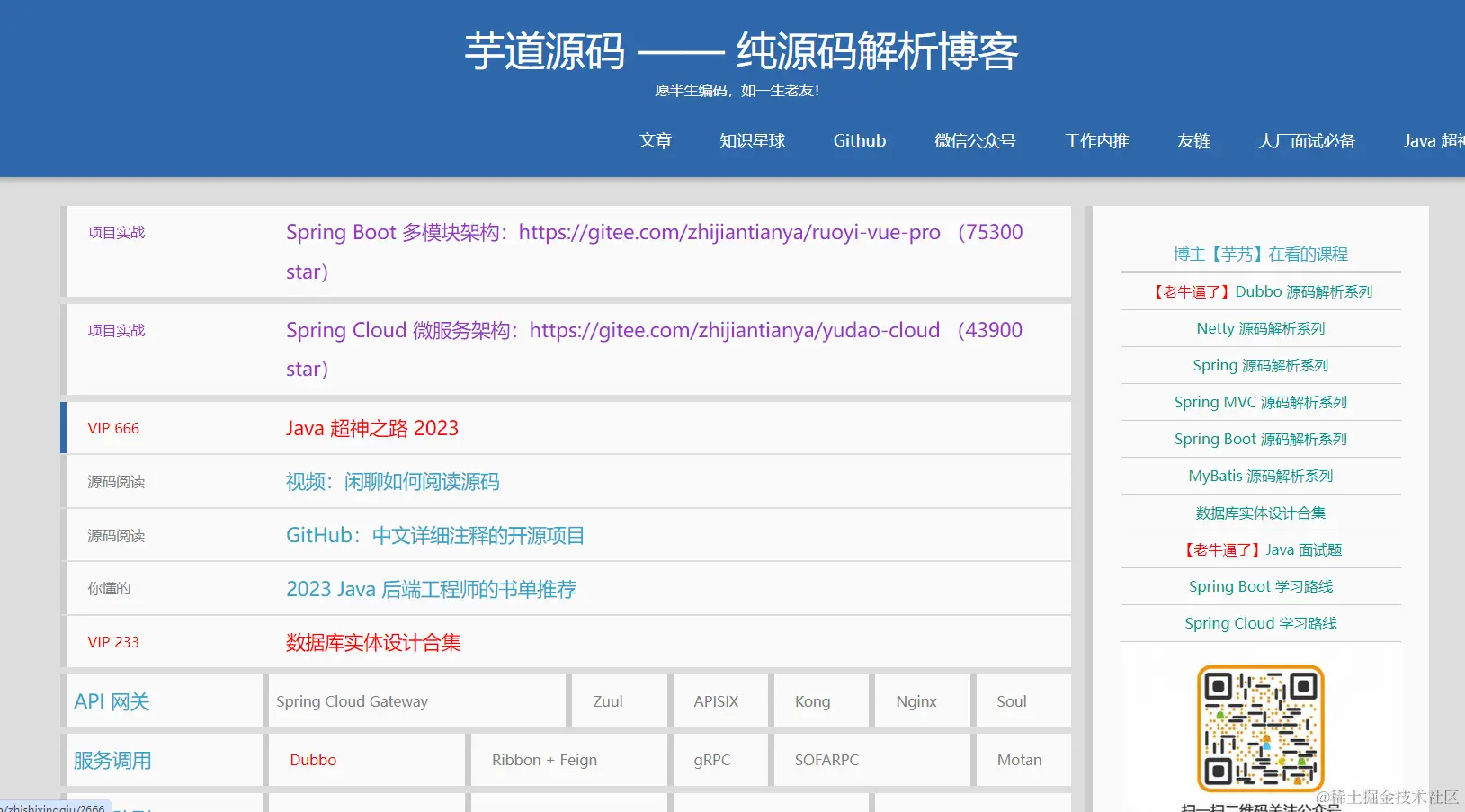Open the red 数据库实体设计合集 article link
The height and width of the screenshot is (812, 1465).
373,643
